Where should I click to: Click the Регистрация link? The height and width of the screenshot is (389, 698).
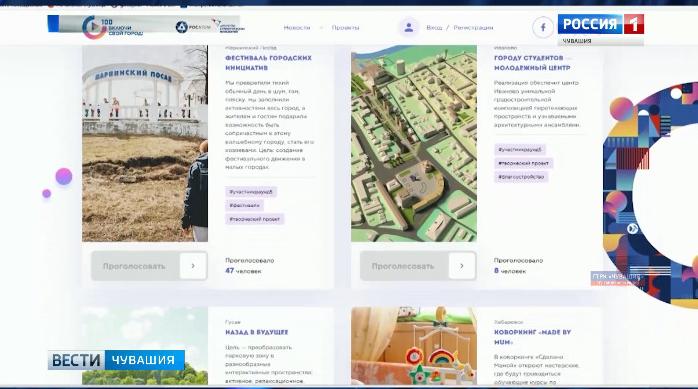473,28
